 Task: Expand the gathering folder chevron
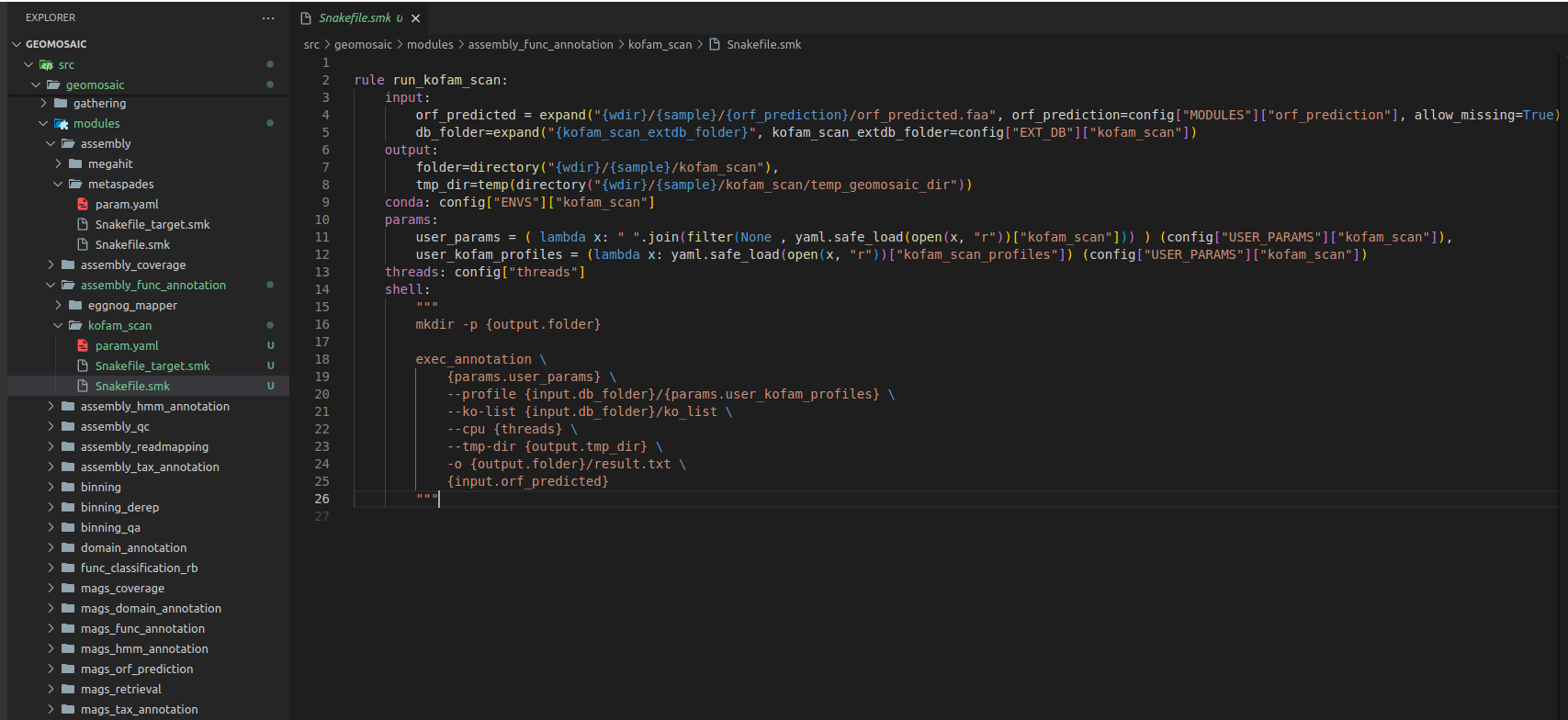pos(44,103)
